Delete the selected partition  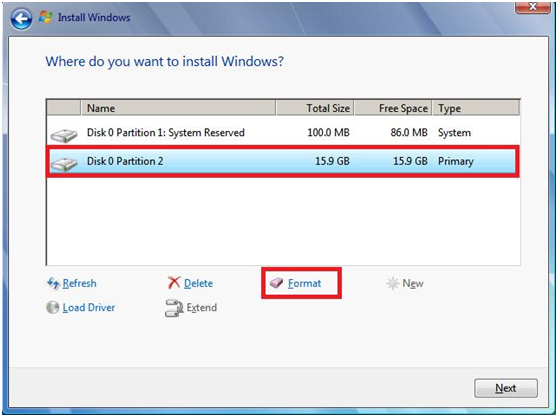click(x=199, y=284)
